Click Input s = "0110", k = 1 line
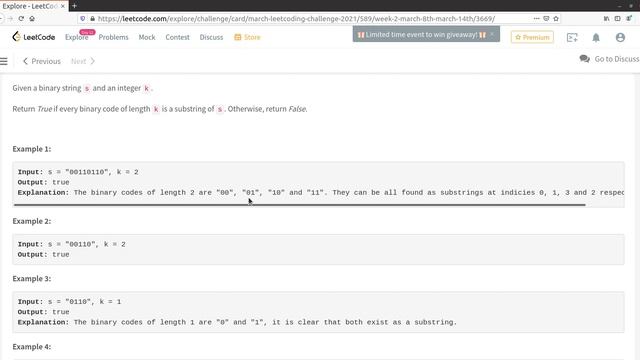This screenshot has height=360, width=640. tap(69, 302)
